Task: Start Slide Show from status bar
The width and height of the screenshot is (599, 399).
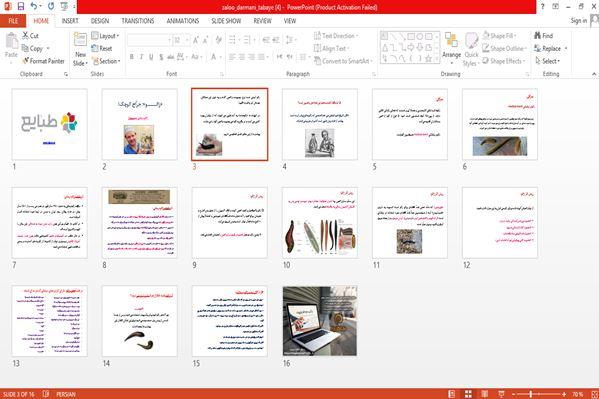Action: pos(502,394)
